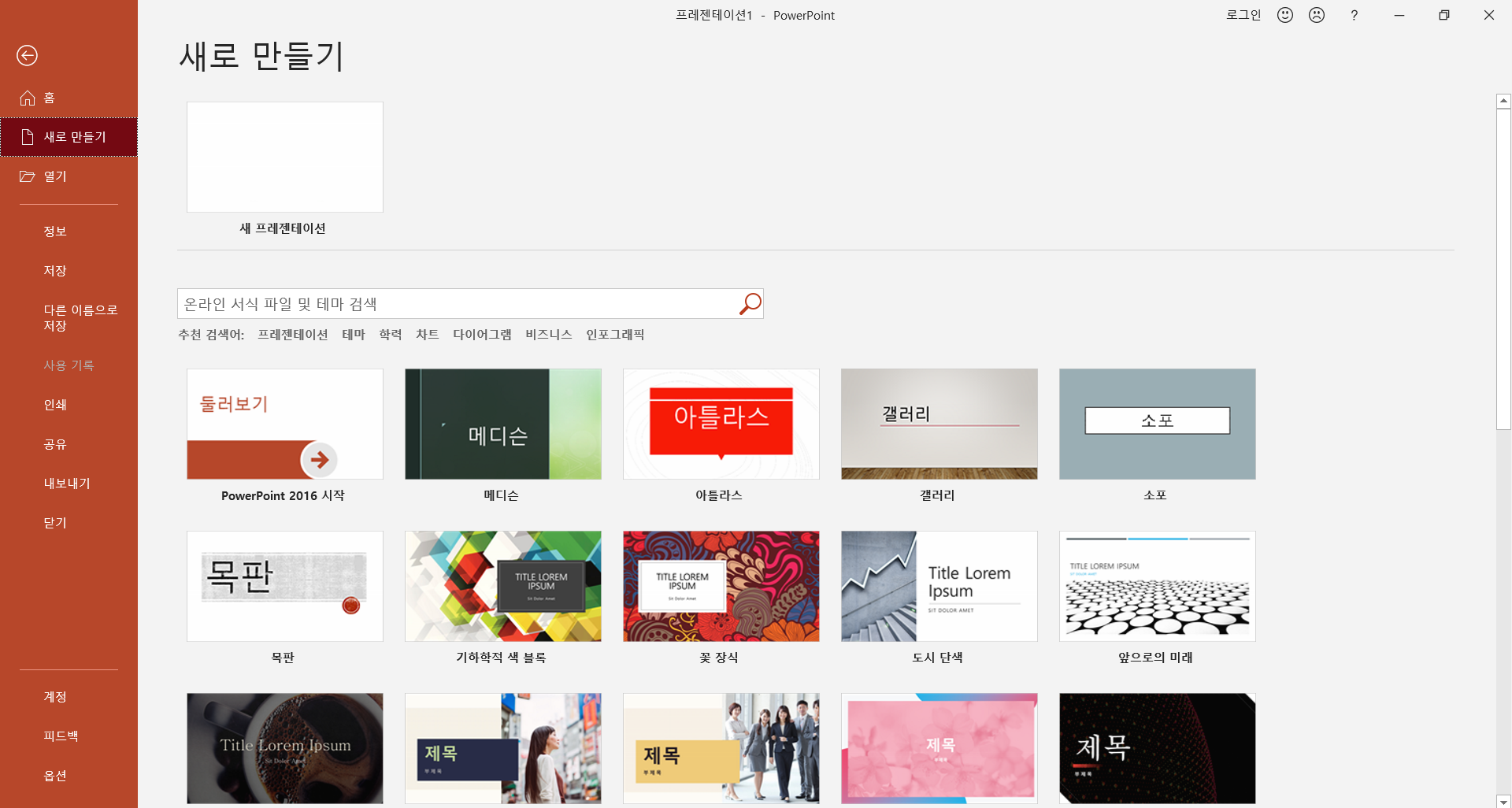Choose the 목판 theme
The width and height of the screenshot is (1512, 808).
point(285,587)
